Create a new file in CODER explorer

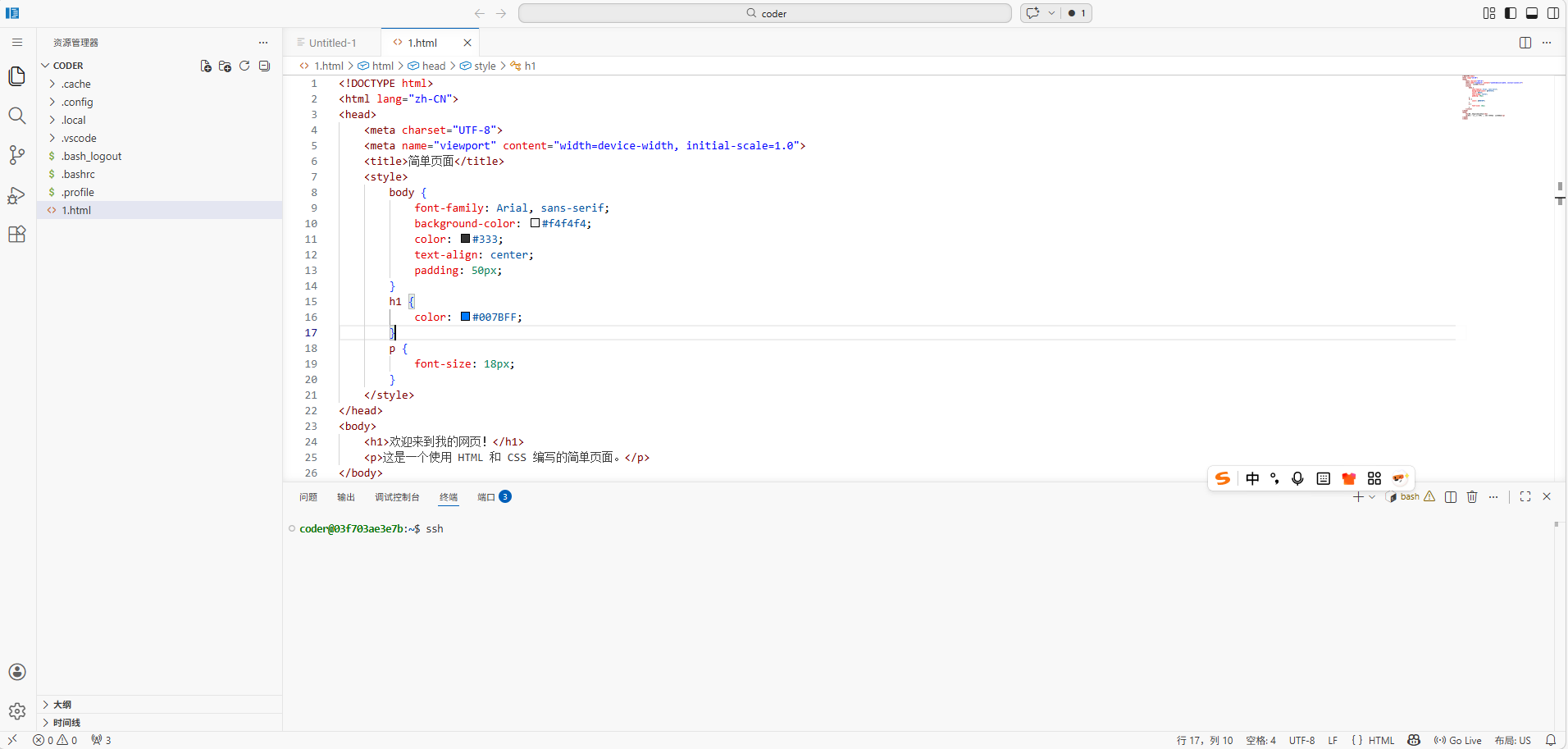point(204,66)
